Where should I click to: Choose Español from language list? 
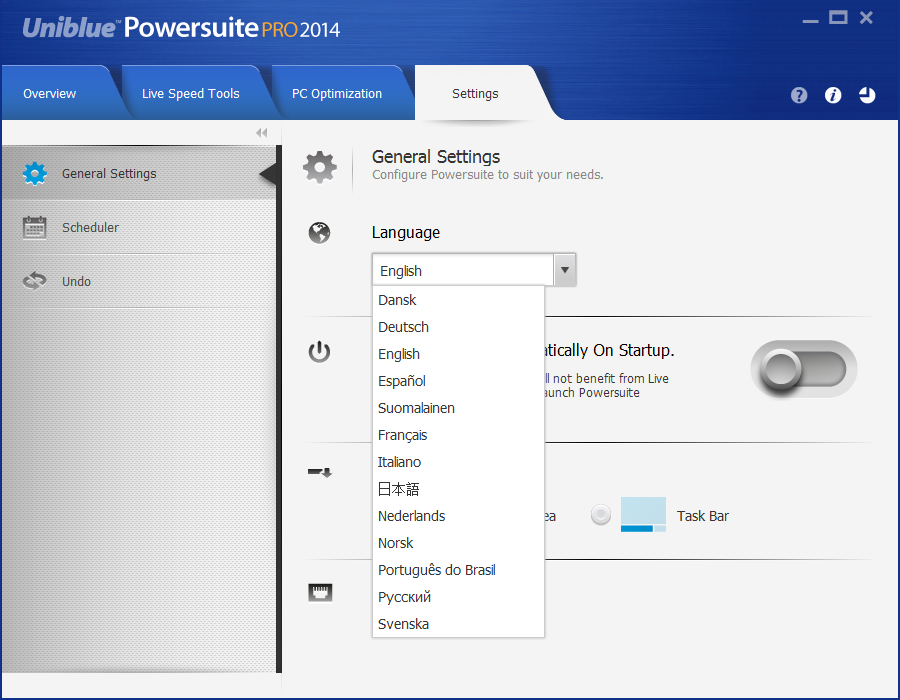458,381
